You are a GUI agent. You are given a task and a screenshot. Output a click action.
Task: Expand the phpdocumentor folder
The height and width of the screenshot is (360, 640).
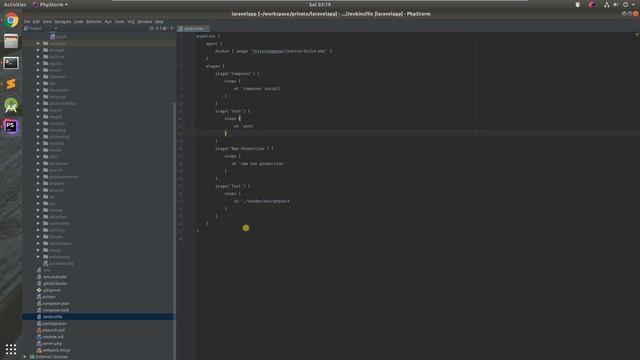click(38, 177)
